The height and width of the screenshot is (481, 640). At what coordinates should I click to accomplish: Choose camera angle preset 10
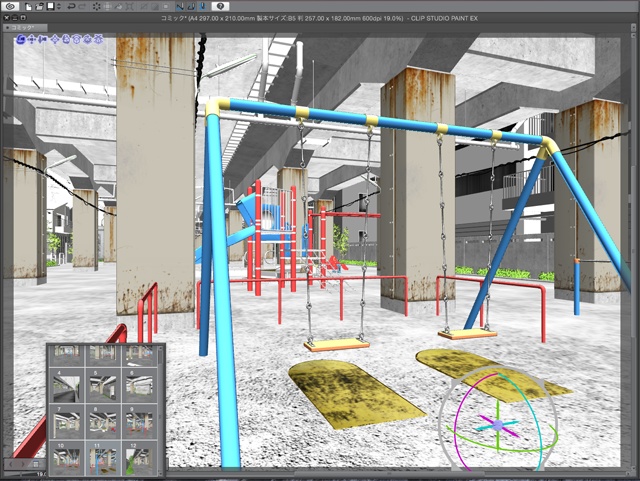67,459
